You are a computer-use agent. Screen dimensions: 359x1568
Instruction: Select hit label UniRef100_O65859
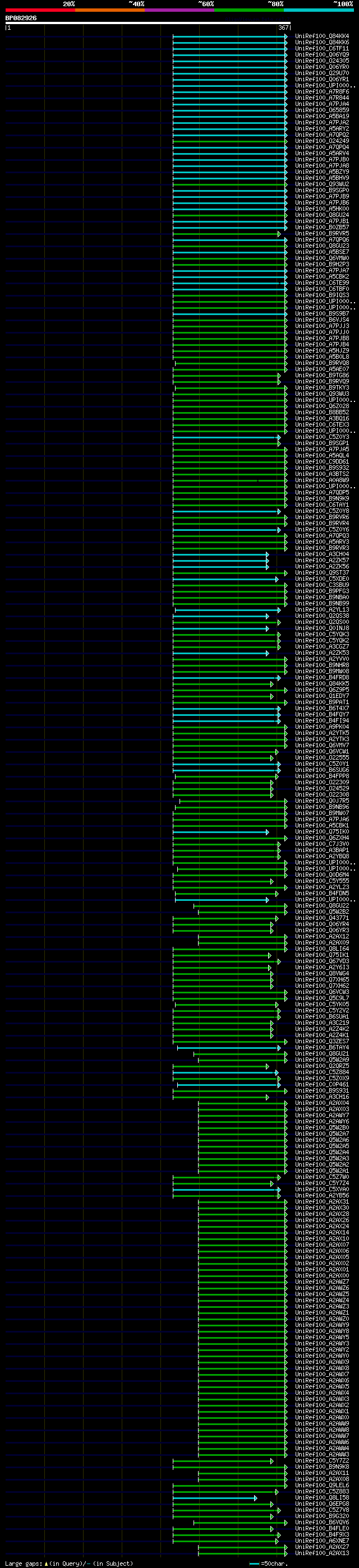pos(322,110)
